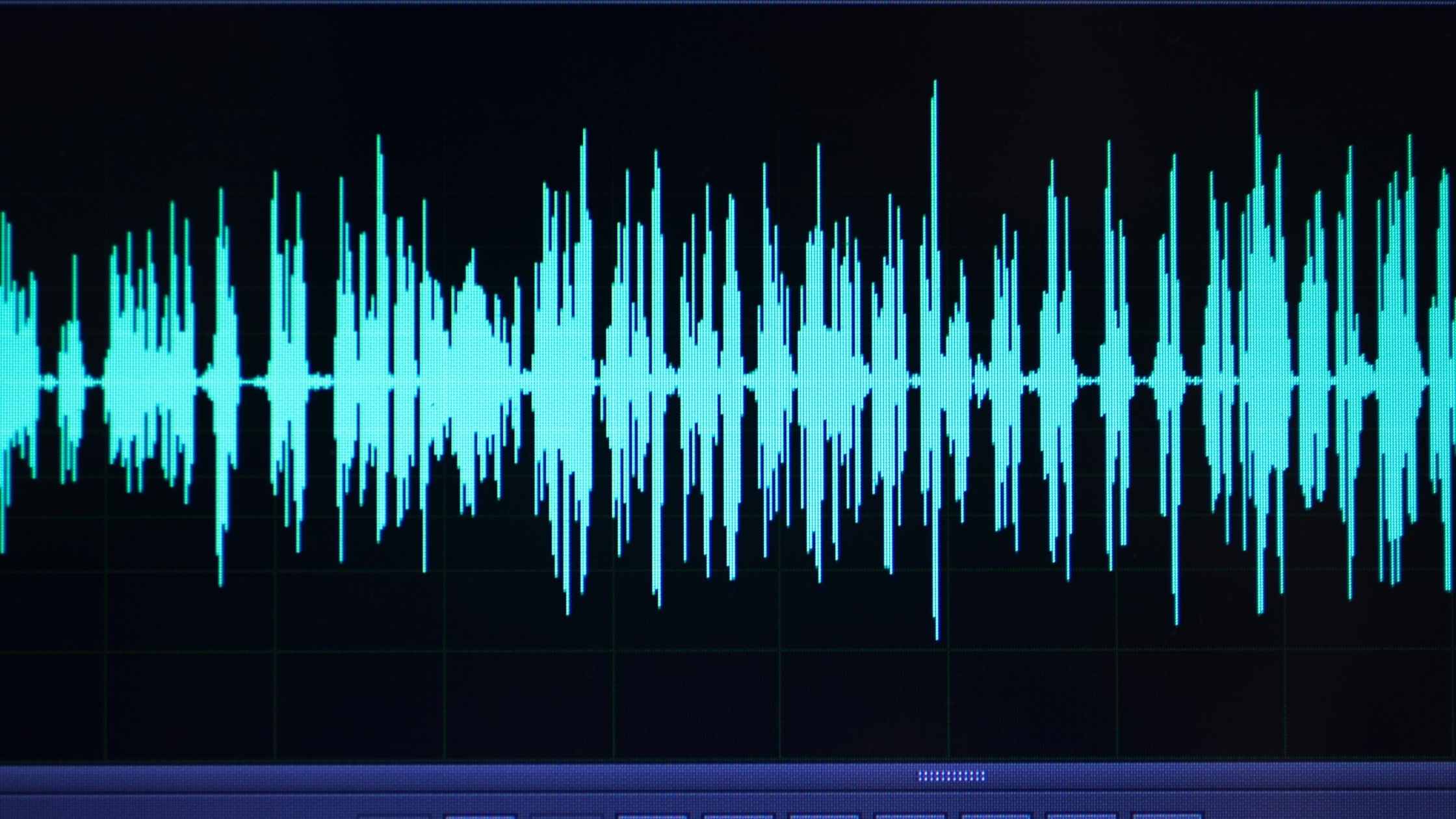
Task: Click the dotted grip handle below the waveform
Action: point(951,775)
